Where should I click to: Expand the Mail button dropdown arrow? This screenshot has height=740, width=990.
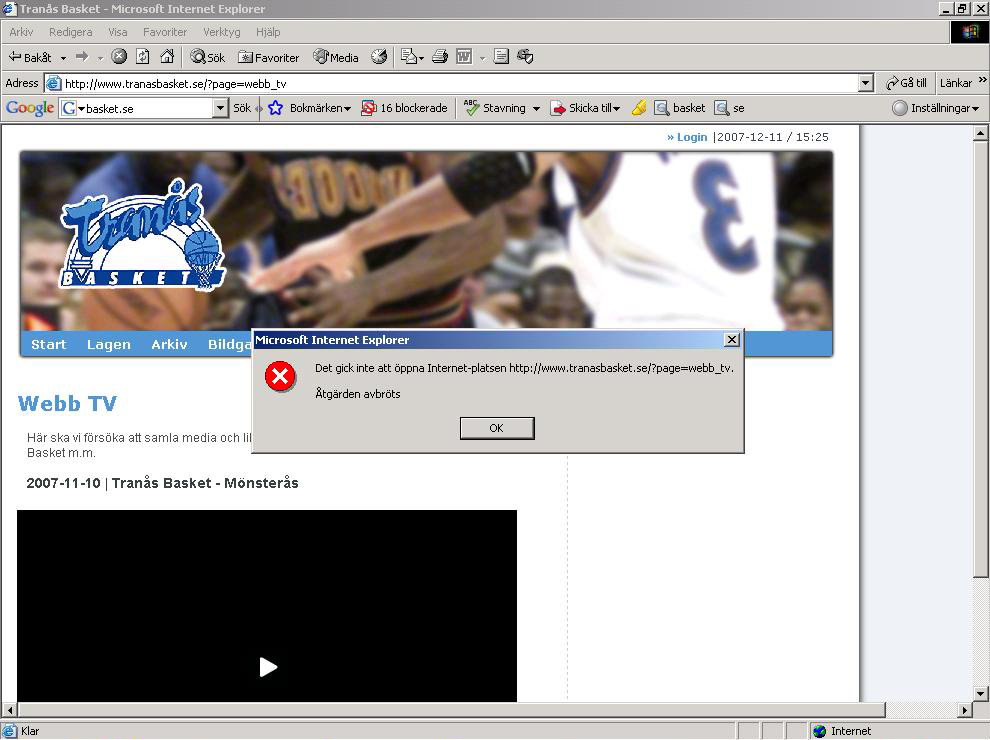421,58
